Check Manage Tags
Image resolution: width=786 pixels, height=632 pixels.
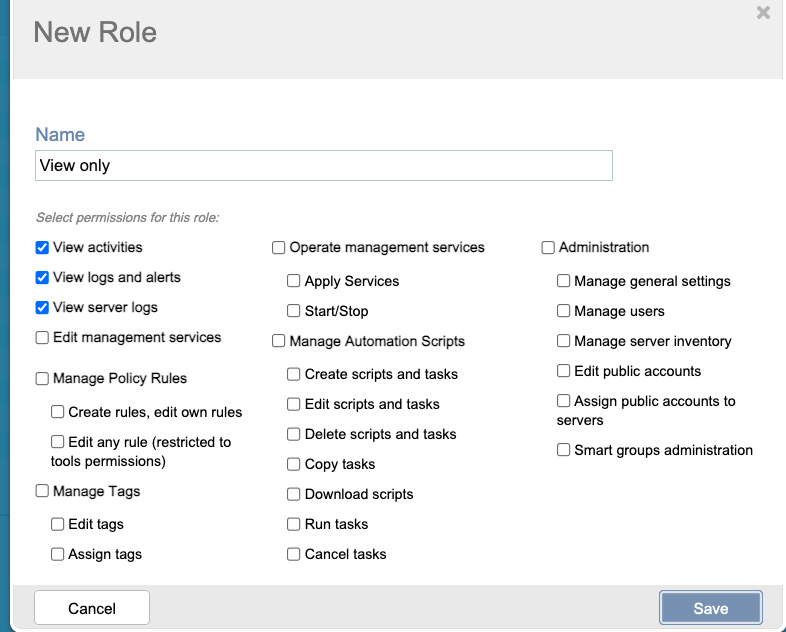(x=42, y=491)
